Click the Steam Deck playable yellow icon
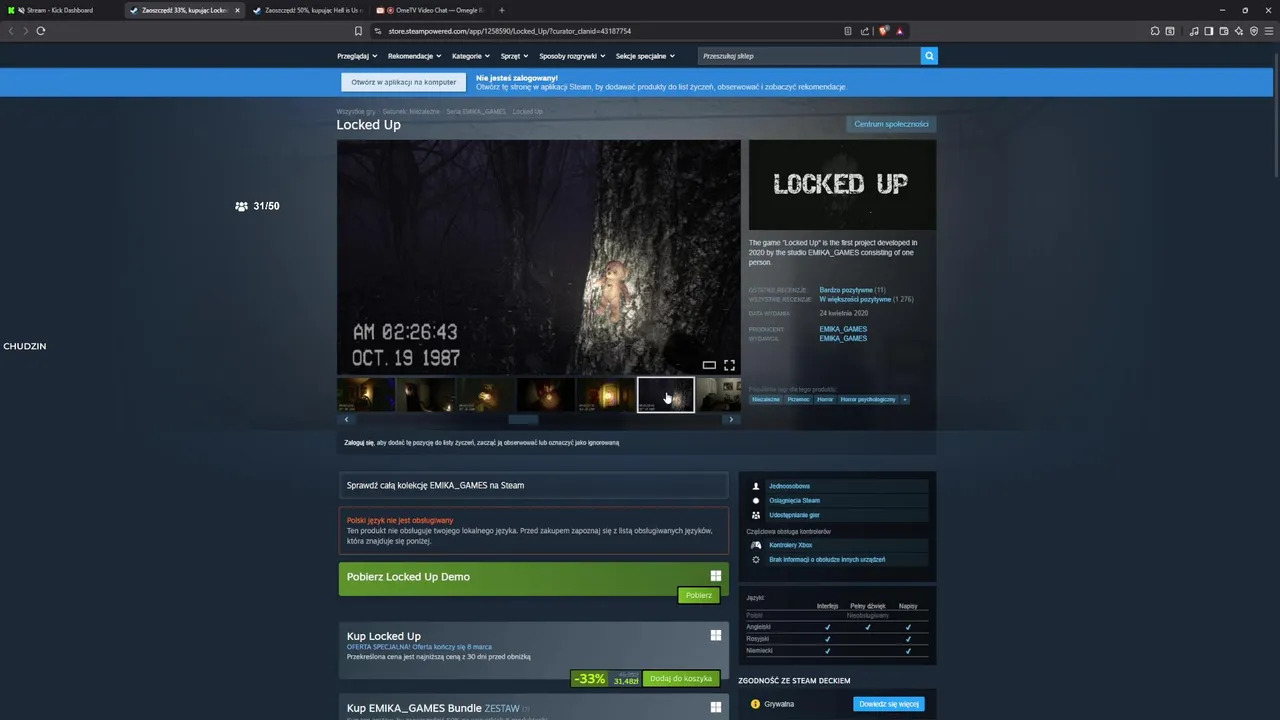1280x720 pixels. (x=755, y=704)
